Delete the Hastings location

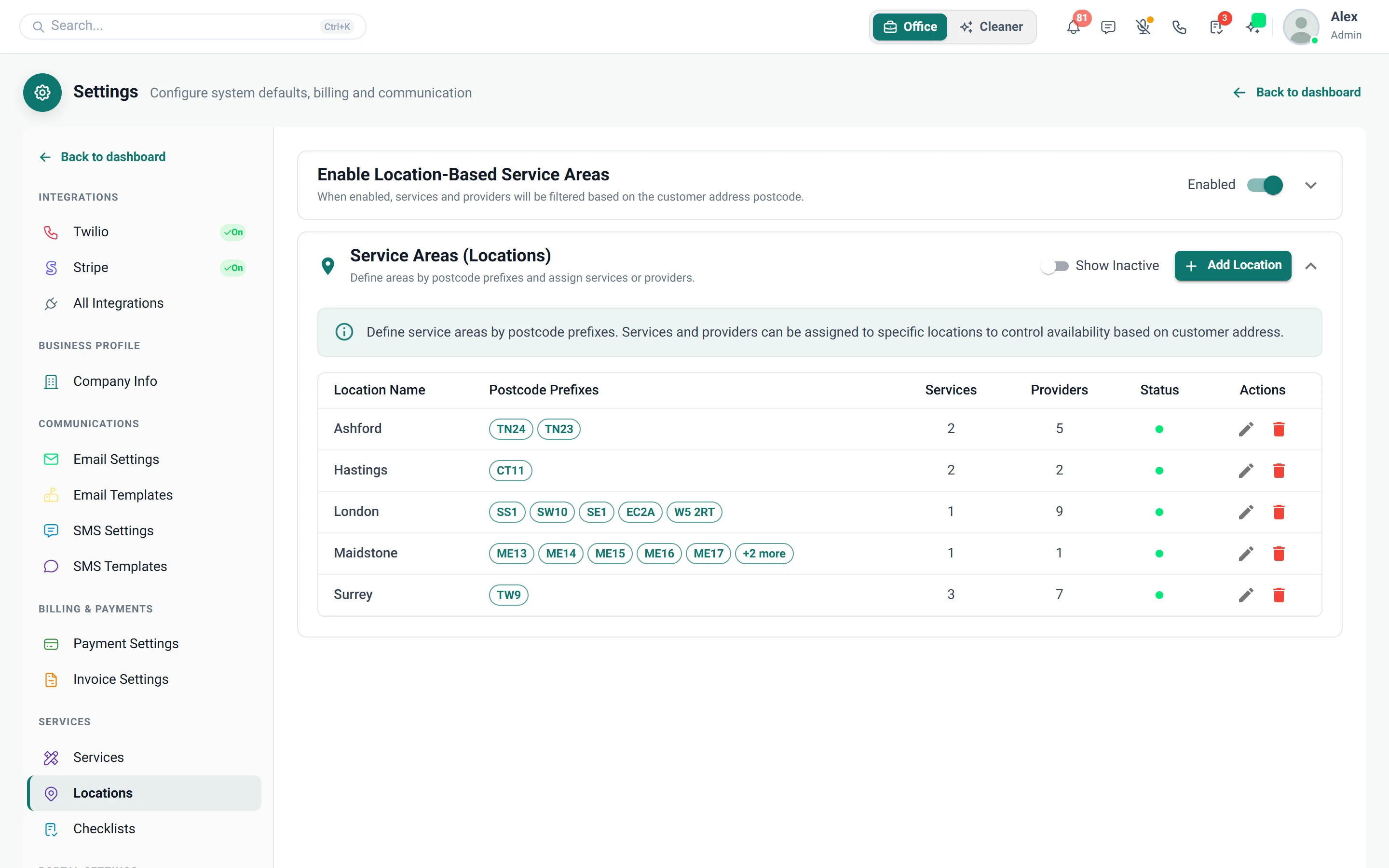[x=1279, y=470]
